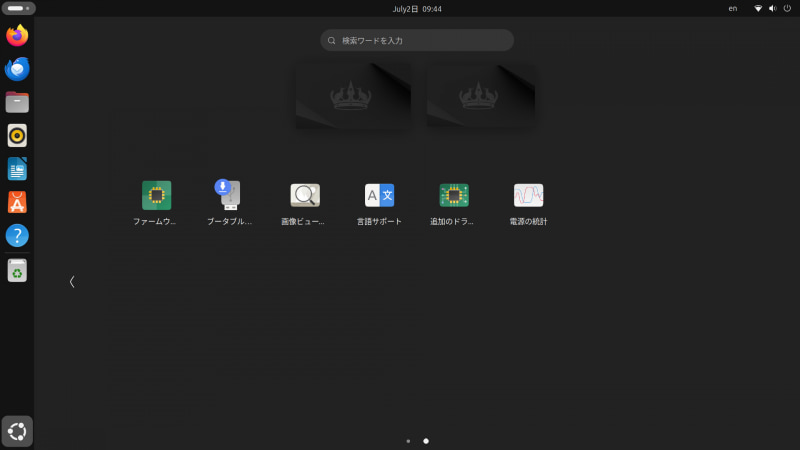Click the Show Applications Ubuntu logo button

click(x=17, y=432)
